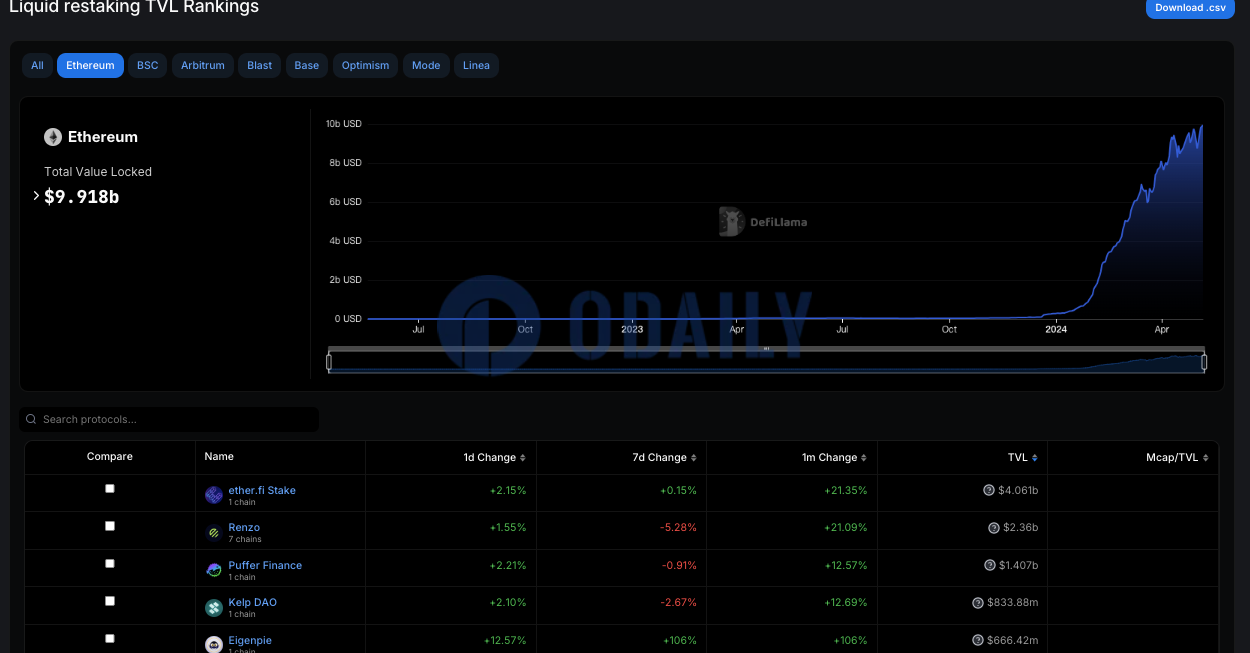Click the magnifier icon in the search box
Image resolution: width=1250 pixels, height=653 pixels.
(x=31, y=420)
